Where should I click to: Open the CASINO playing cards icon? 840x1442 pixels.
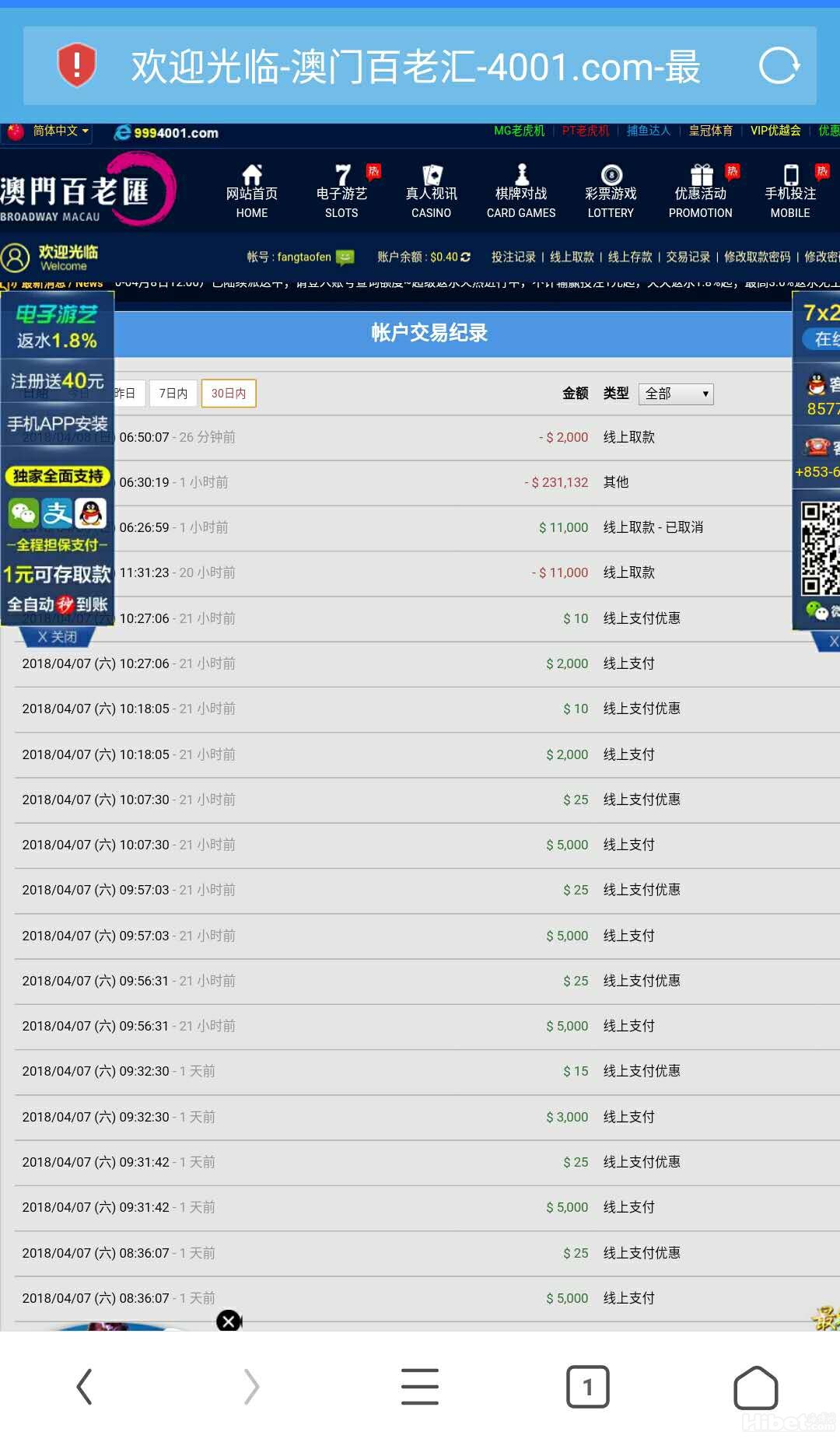pyautogui.click(x=432, y=175)
